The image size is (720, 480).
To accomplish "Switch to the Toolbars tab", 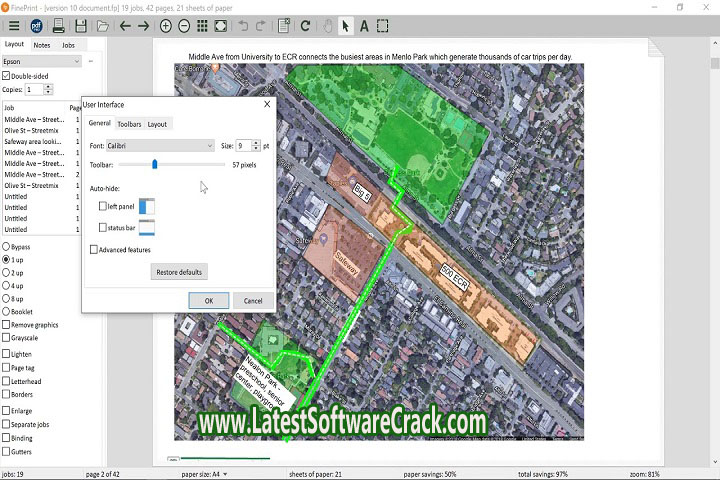I will [x=129, y=124].
